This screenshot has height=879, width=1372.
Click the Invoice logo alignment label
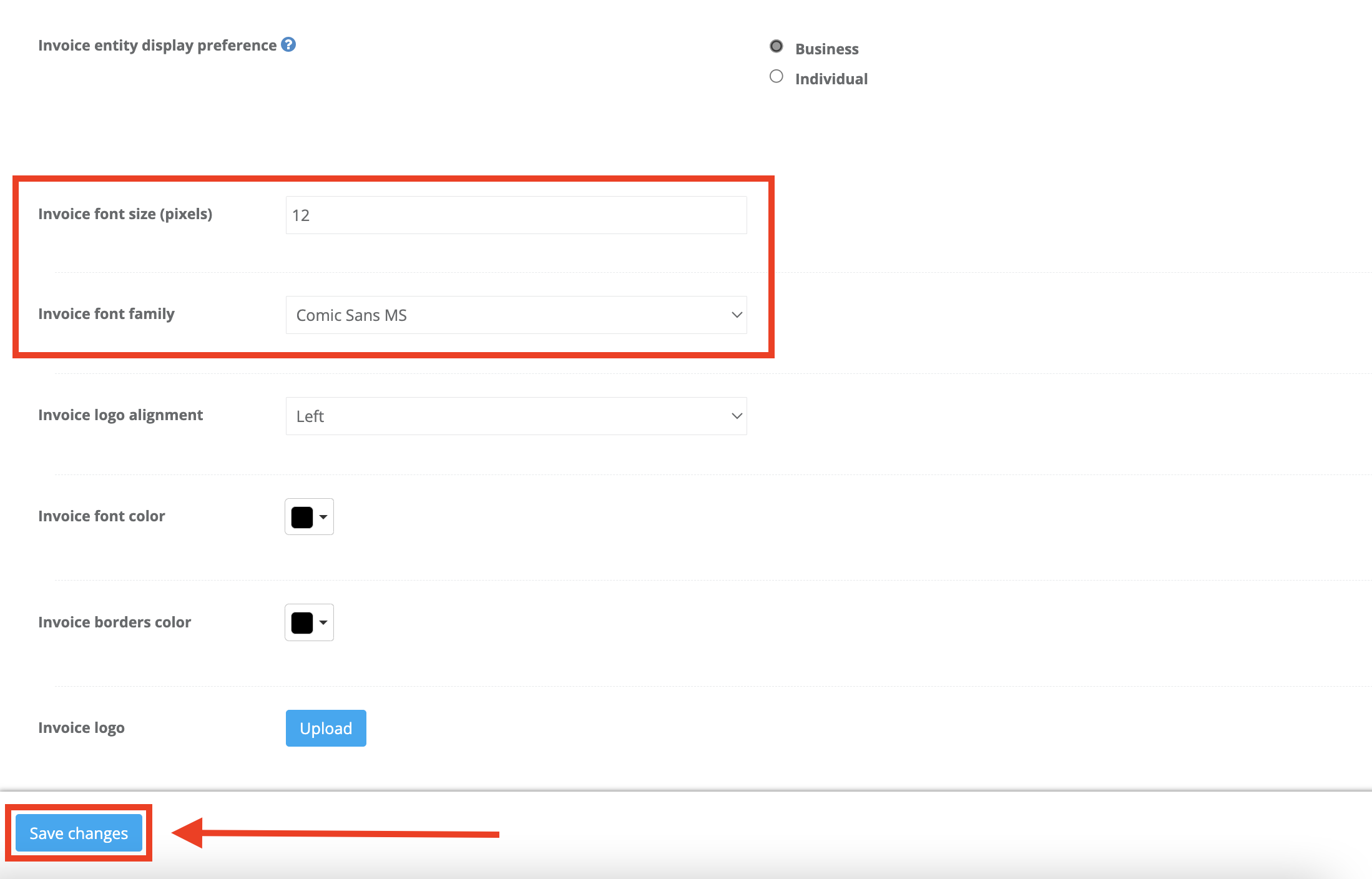point(120,415)
